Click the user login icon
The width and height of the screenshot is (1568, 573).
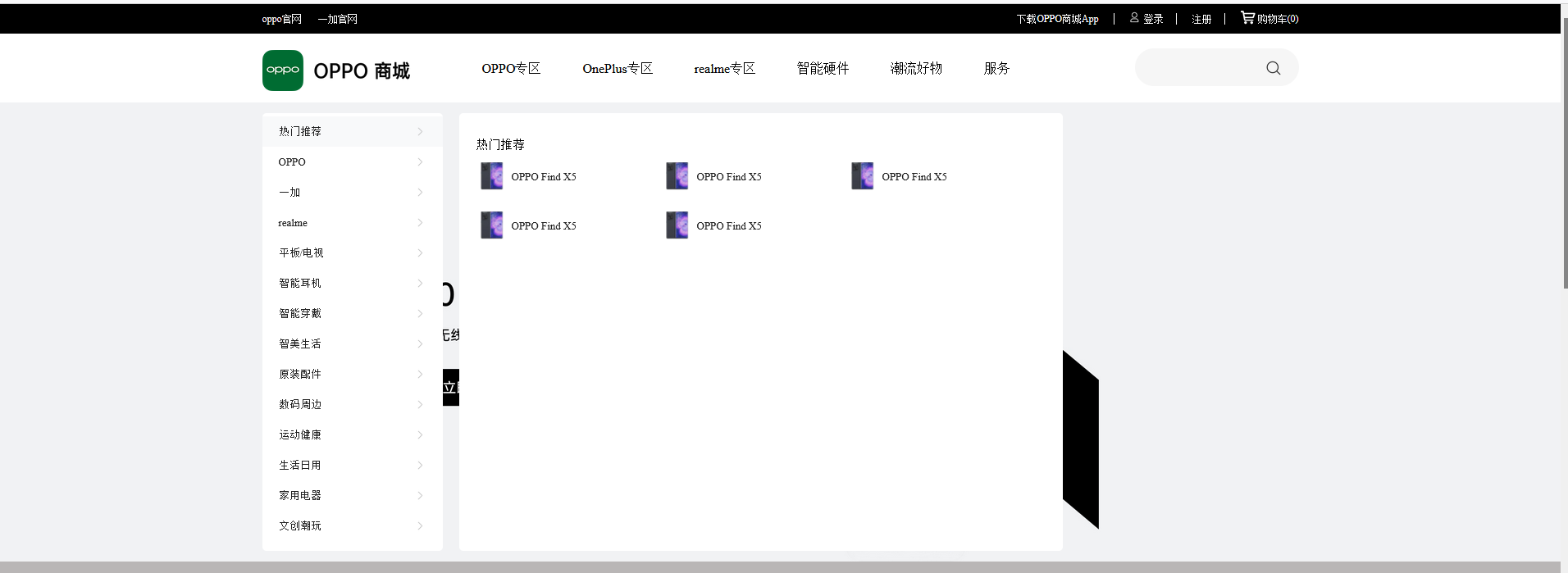pos(1134,17)
